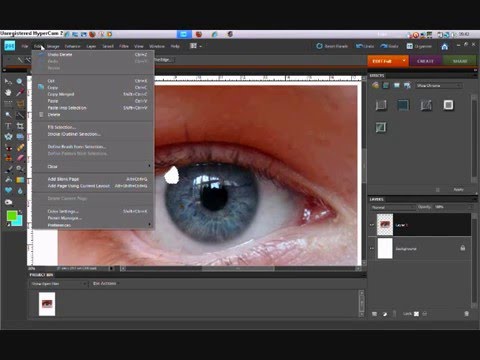This screenshot has width=480, height=360.
Task: Select the Brush tool
Action: pos(8,169)
